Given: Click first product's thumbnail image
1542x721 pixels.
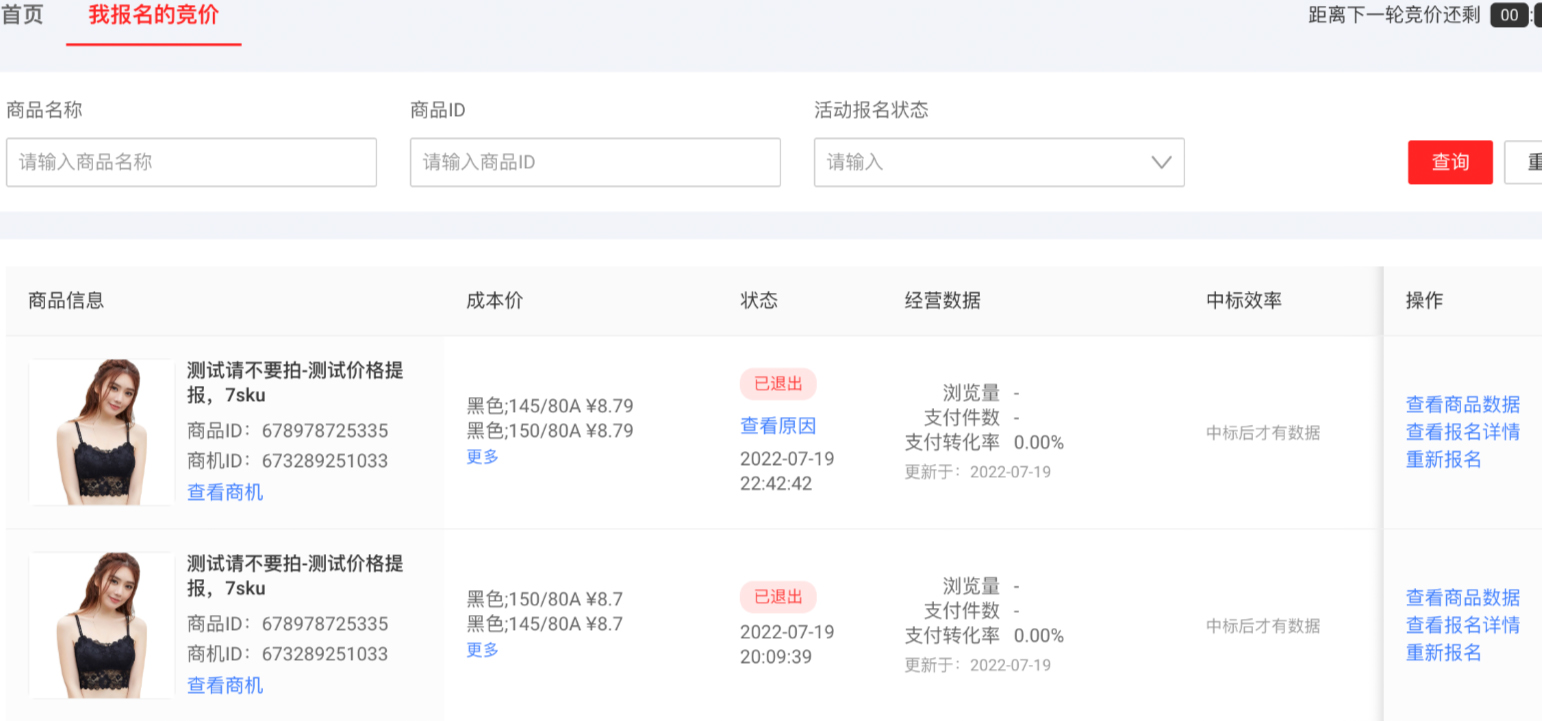Looking at the screenshot, I should [x=101, y=432].
